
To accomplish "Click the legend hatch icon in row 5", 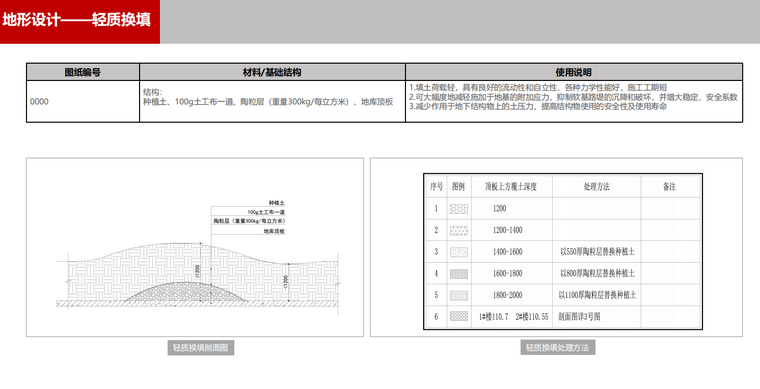I will [459, 295].
